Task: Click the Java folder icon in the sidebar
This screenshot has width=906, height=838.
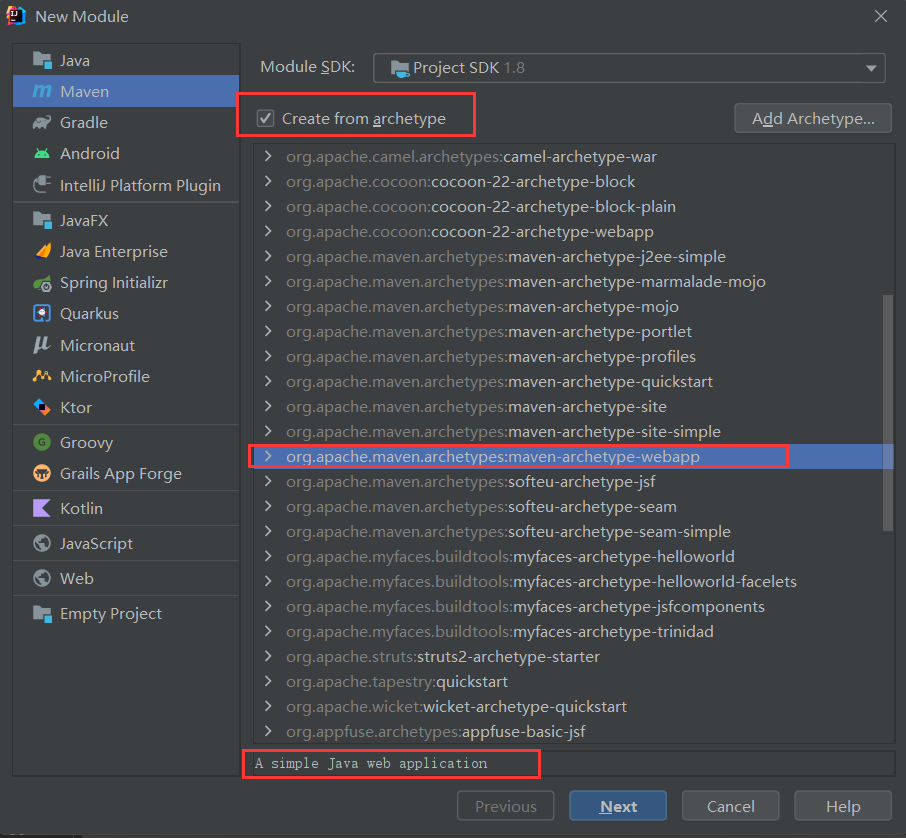Action: click(x=42, y=60)
